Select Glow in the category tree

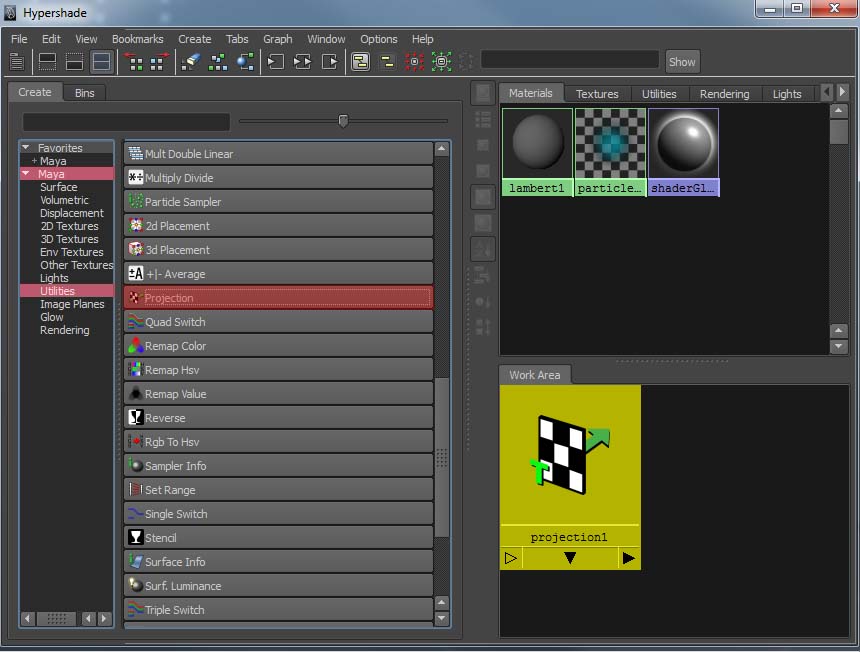52,317
